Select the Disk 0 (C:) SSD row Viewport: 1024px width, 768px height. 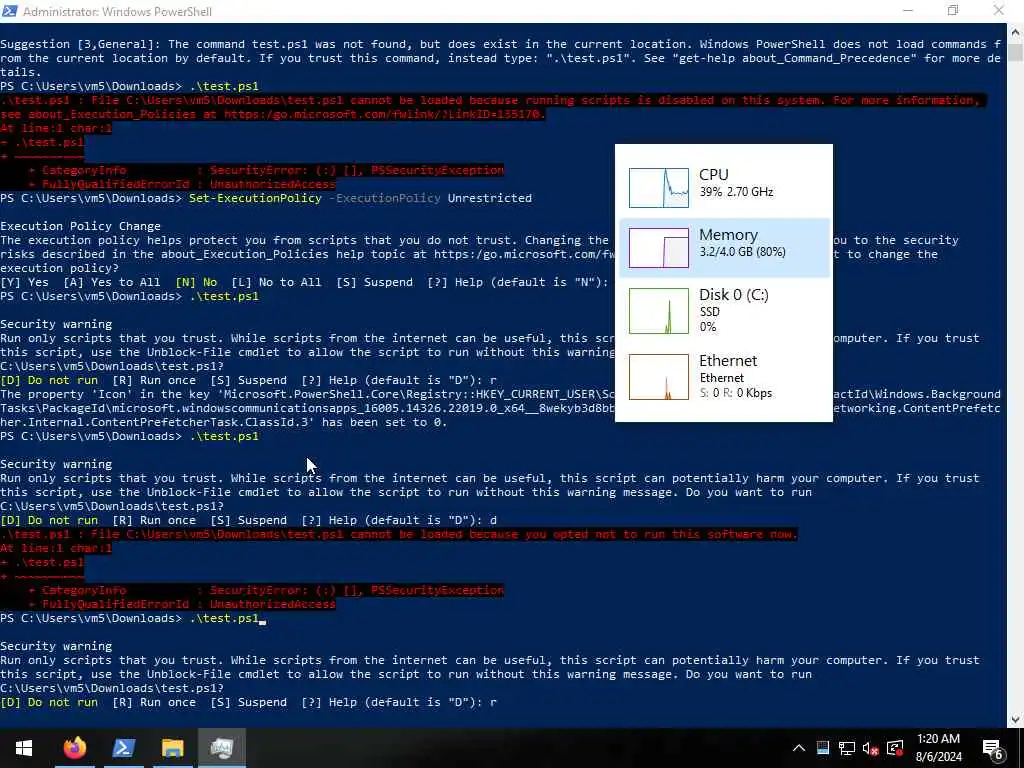(x=724, y=310)
